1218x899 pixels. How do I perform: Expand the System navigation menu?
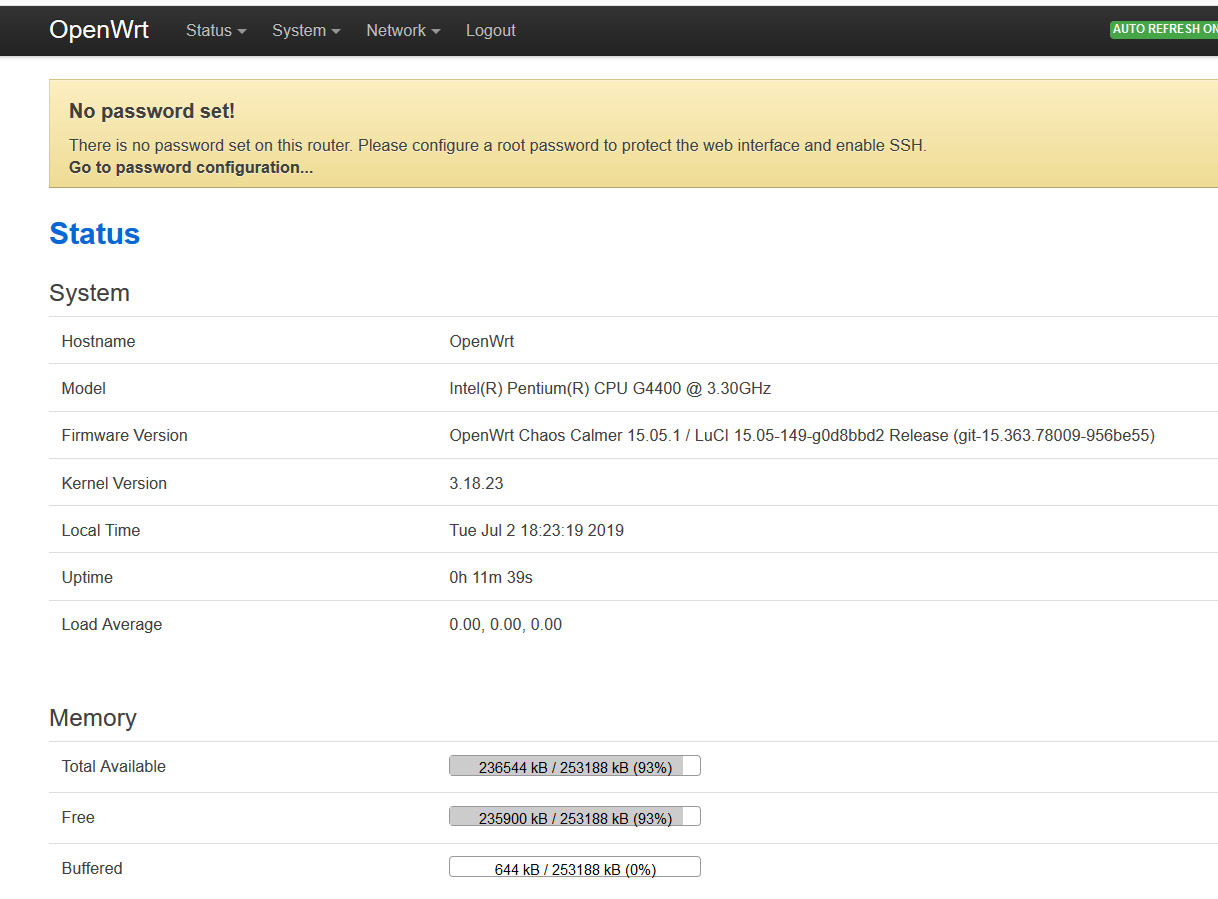coord(306,30)
